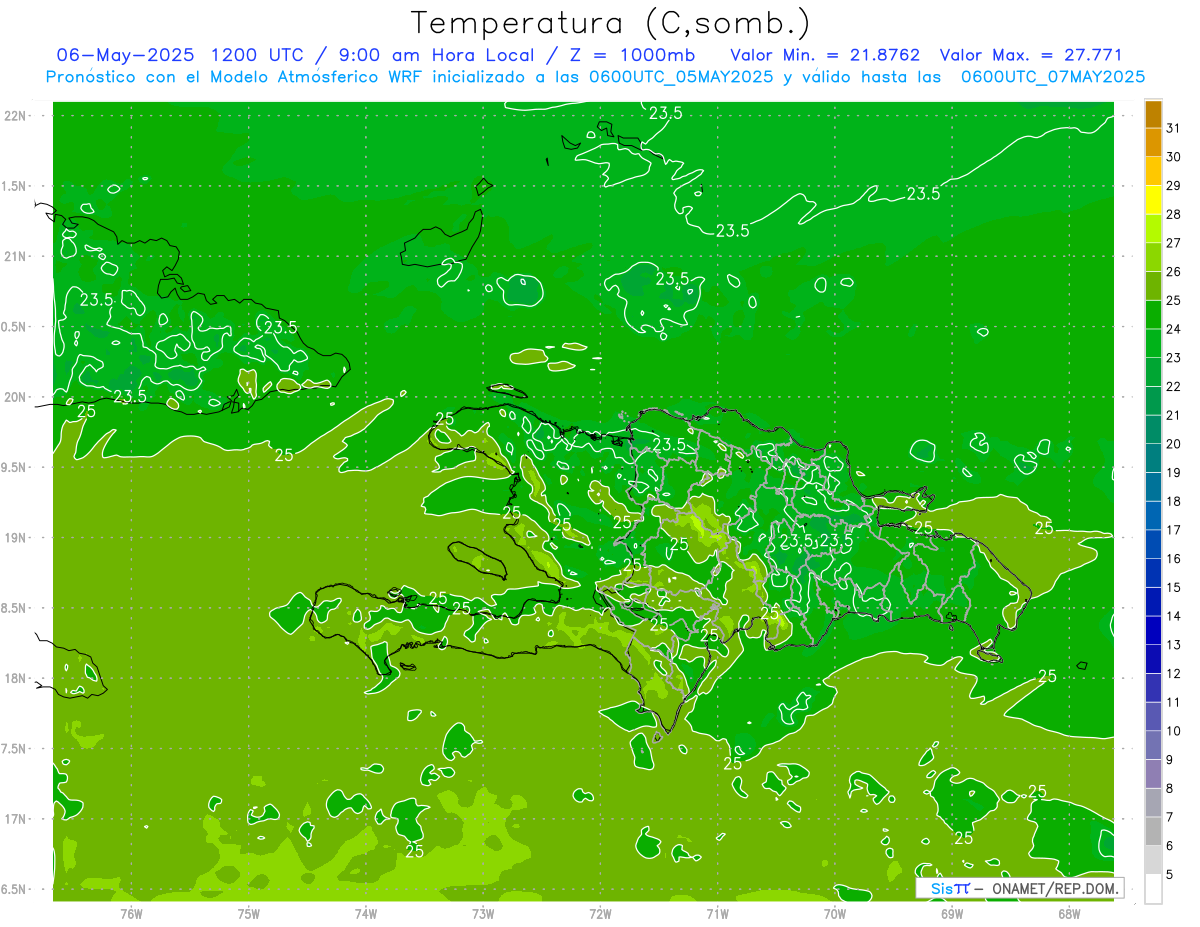
Task: Select the valid-until time "0600UTC_07MAY2025"
Action: 1053,77
